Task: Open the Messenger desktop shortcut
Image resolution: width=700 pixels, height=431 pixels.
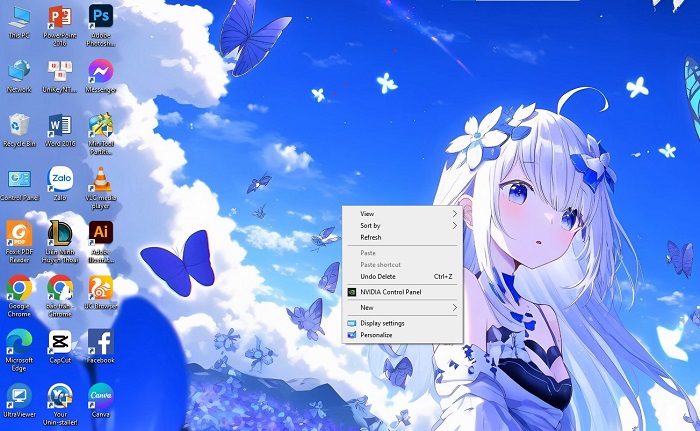Action: 101,76
